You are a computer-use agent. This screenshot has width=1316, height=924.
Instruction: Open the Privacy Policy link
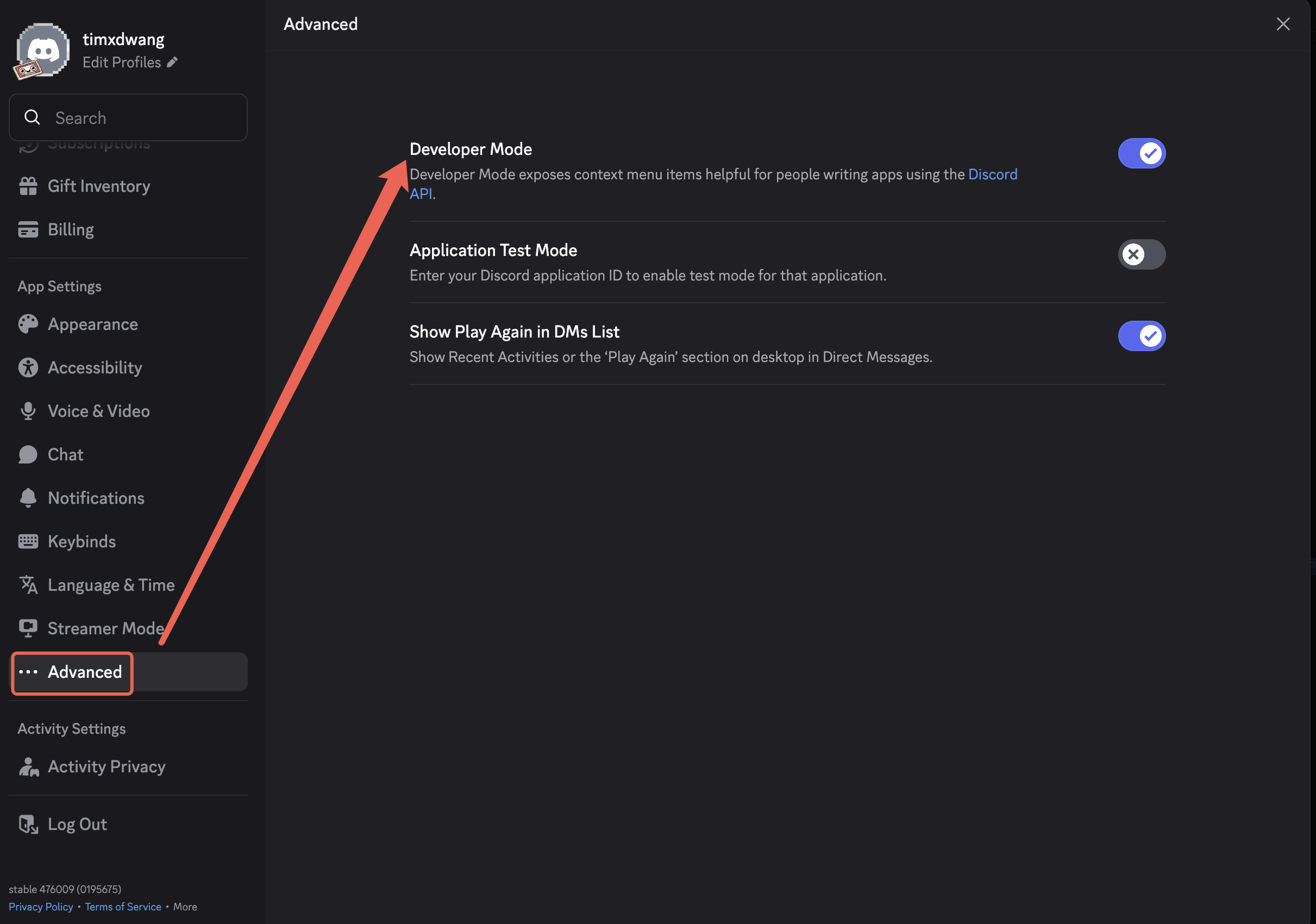[41, 906]
